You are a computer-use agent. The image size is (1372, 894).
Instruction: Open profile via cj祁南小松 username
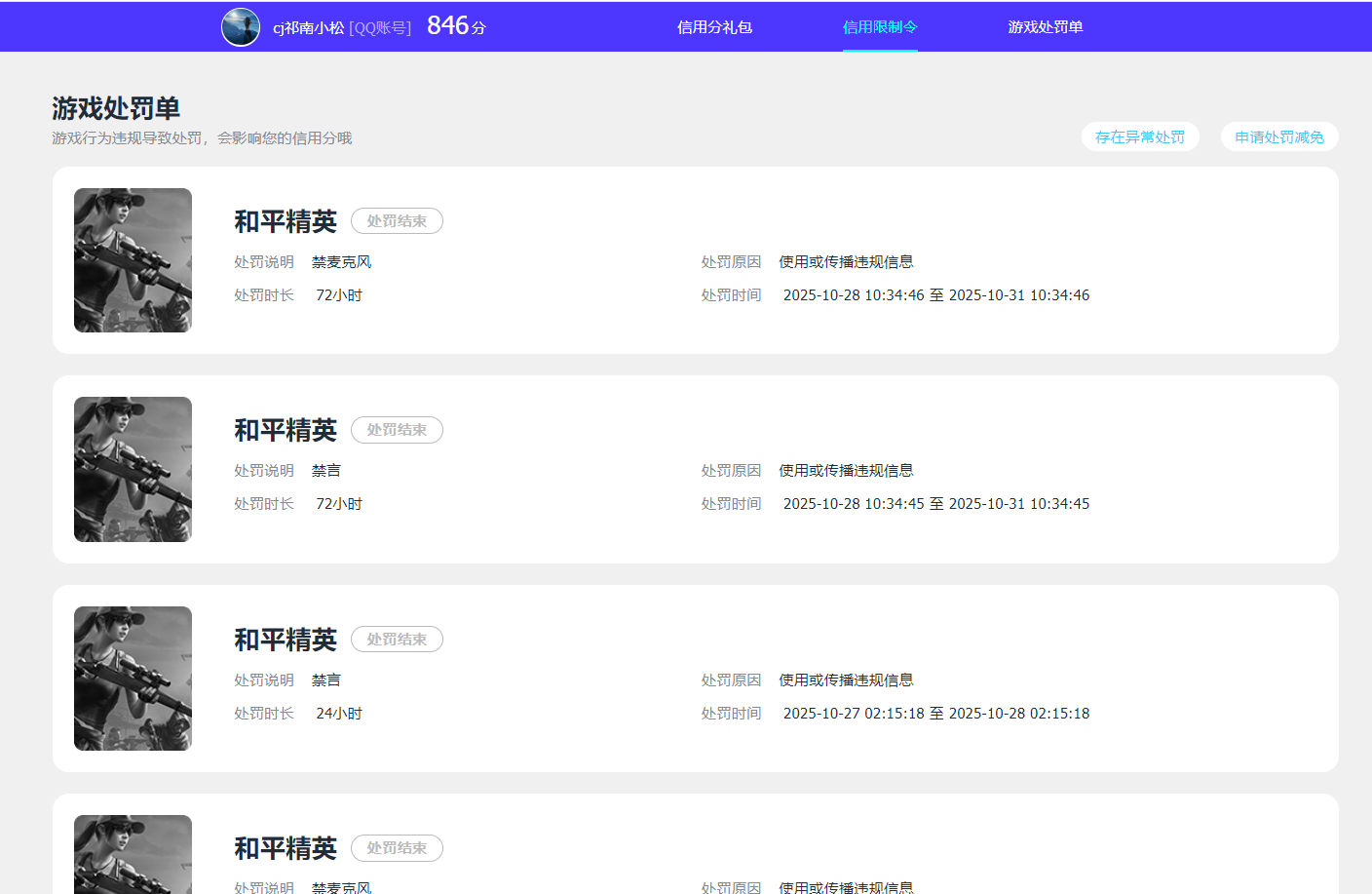tap(309, 26)
